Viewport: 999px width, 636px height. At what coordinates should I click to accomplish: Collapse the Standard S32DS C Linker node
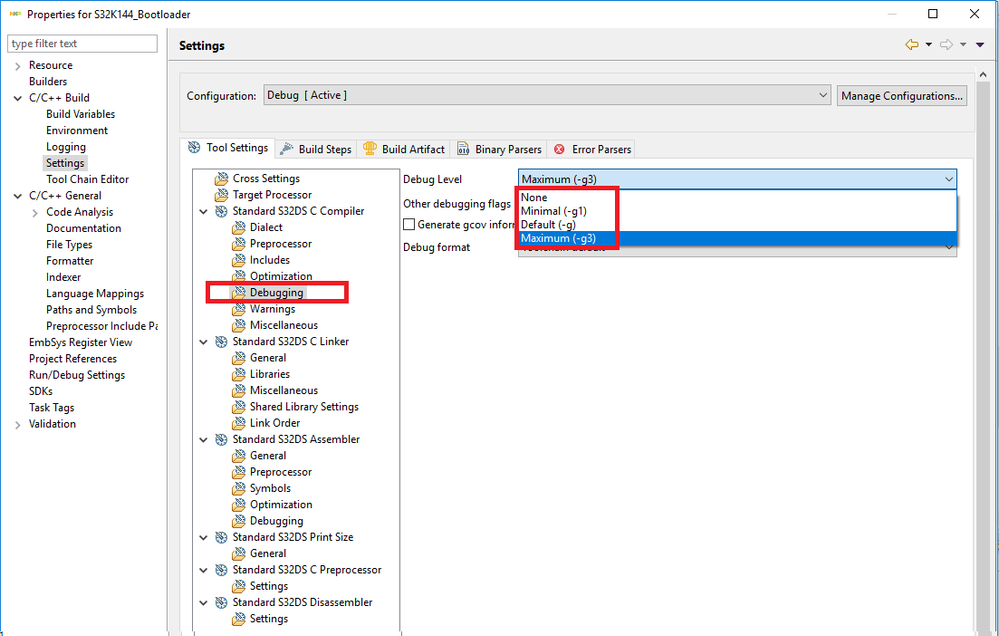click(x=203, y=342)
